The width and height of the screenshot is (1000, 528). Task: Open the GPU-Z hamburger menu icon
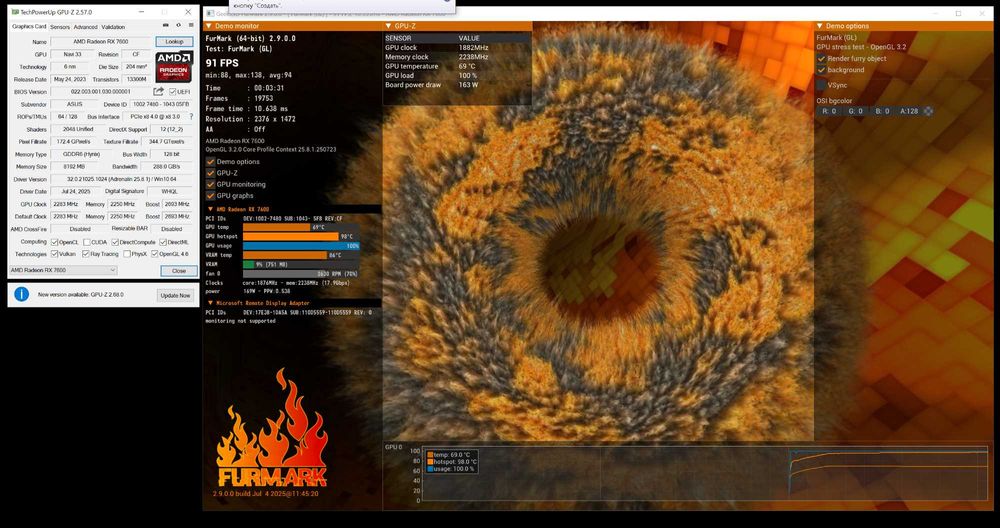click(x=191, y=26)
